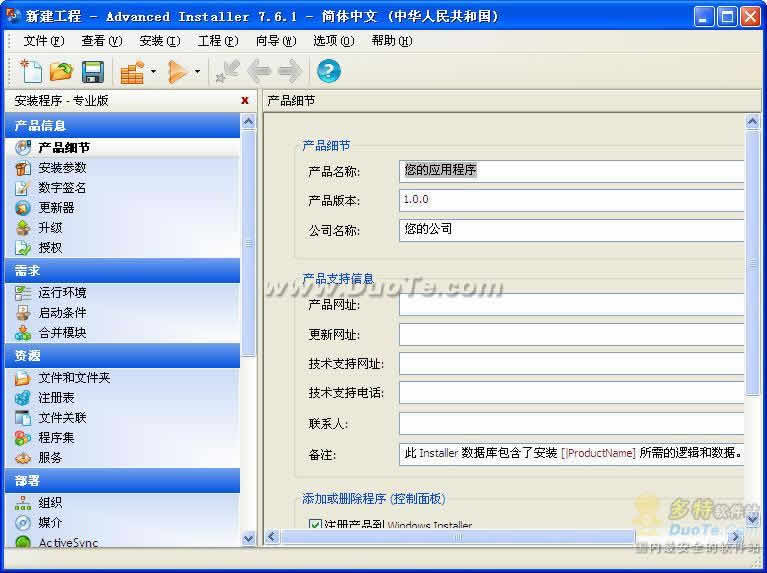Click the 程序集 icon in sidebar

pos(23,438)
